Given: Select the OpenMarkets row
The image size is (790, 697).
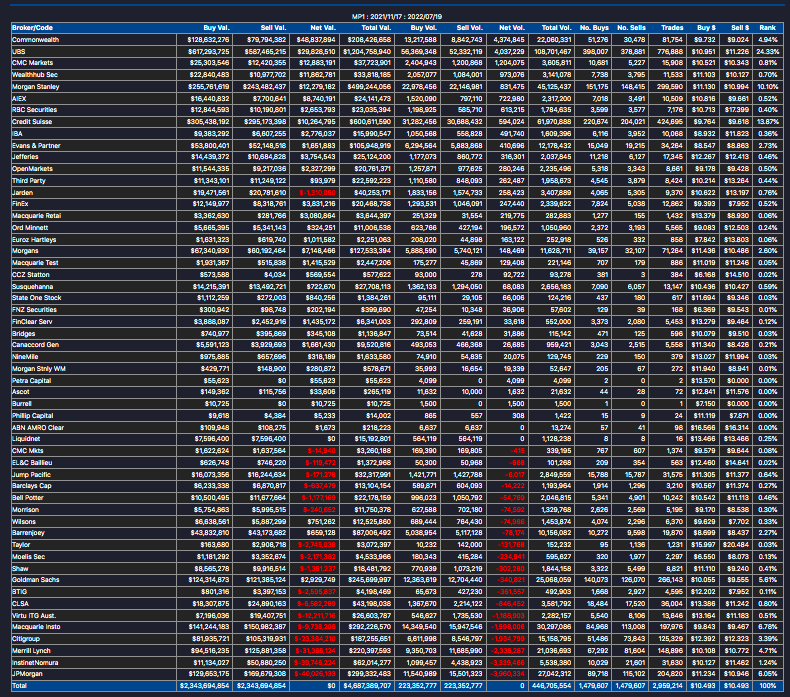Looking at the screenshot, I should coord(397,169).
